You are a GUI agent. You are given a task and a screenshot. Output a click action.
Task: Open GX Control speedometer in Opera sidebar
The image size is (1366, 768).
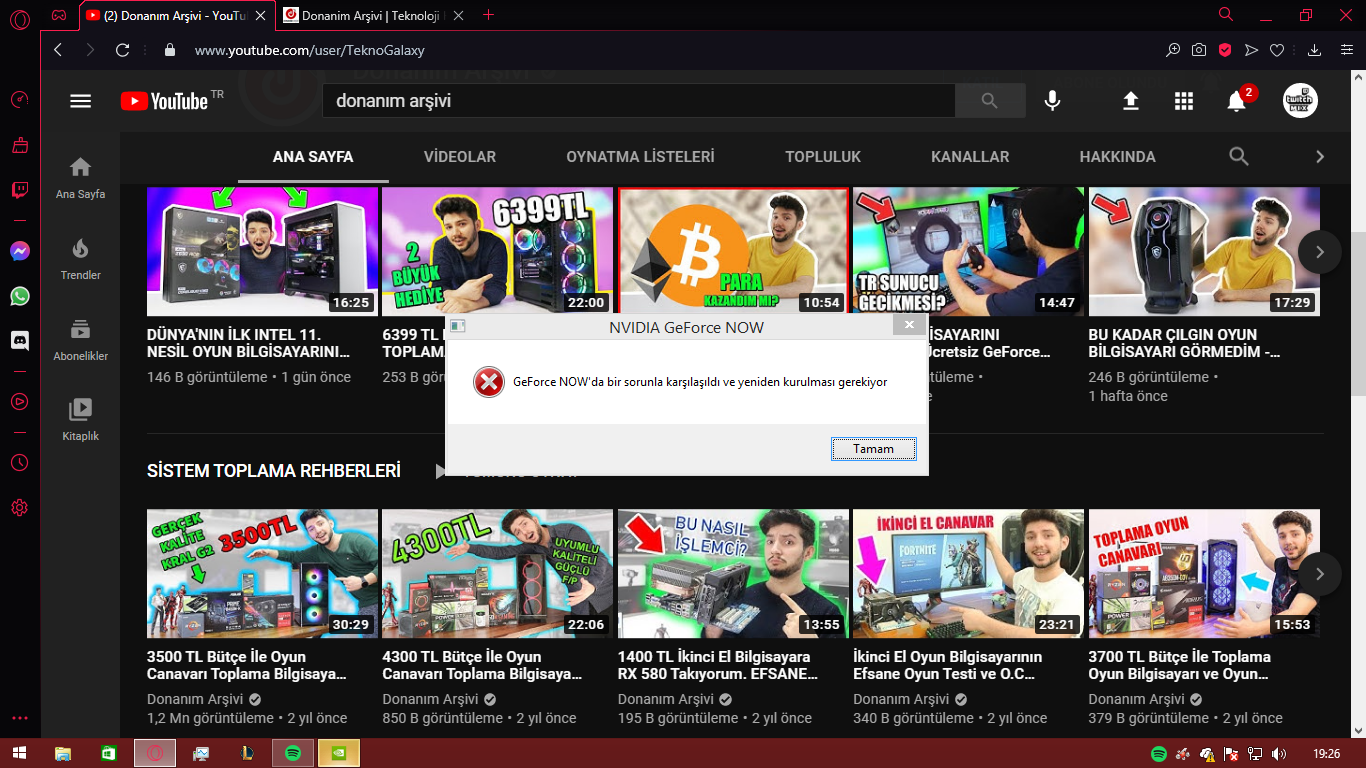coord(20,100)
